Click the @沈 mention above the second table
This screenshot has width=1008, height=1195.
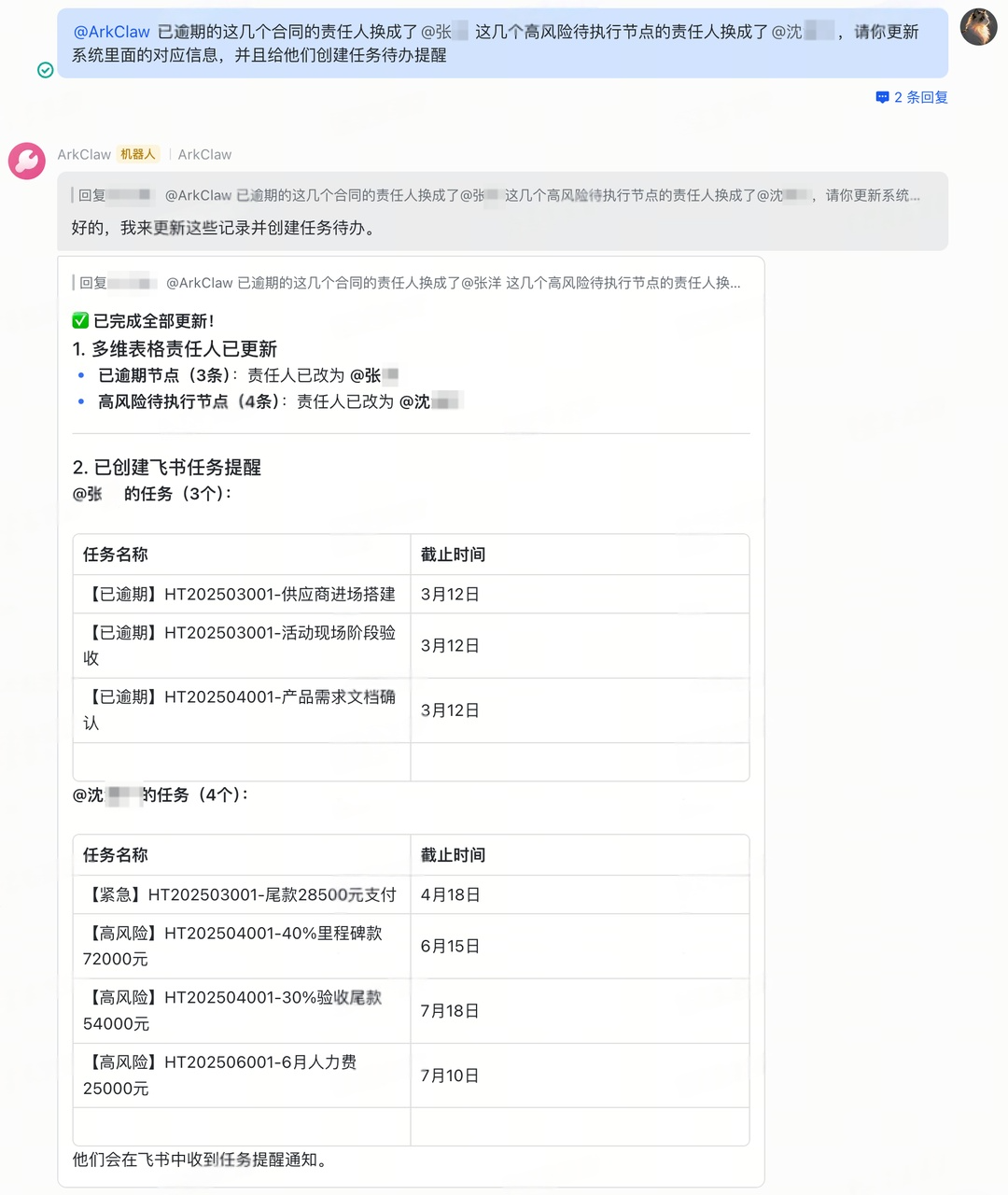point(107,795)
